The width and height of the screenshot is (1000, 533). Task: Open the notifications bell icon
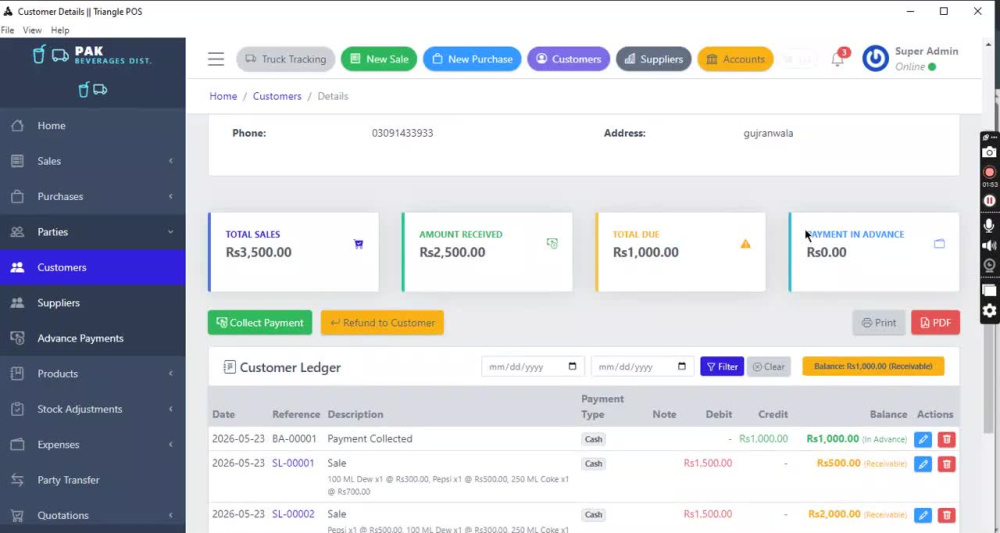pos(837,59)
